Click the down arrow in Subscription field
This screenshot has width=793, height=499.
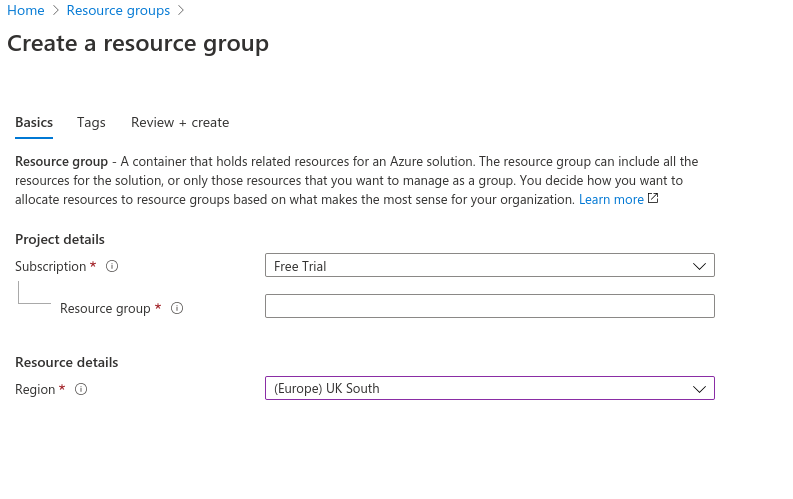pyautogui.click(x=700, y=267)
